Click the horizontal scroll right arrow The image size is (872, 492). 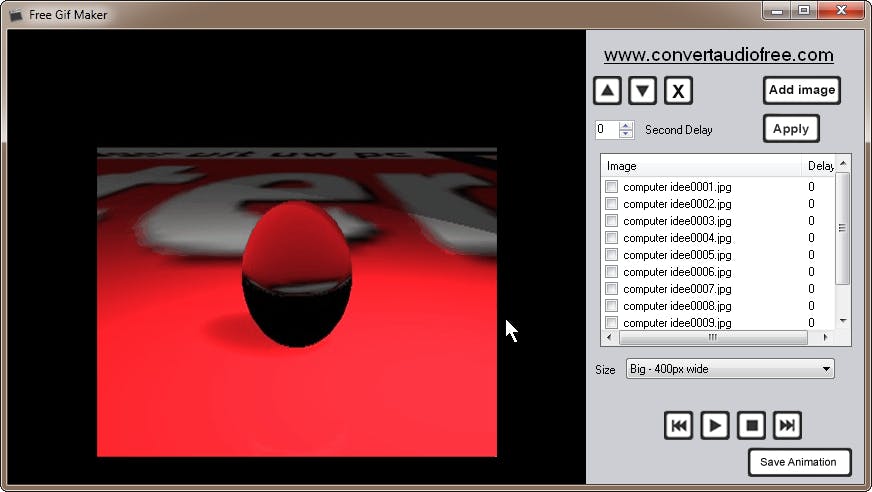pyautogui.click(x=825, y=337)
